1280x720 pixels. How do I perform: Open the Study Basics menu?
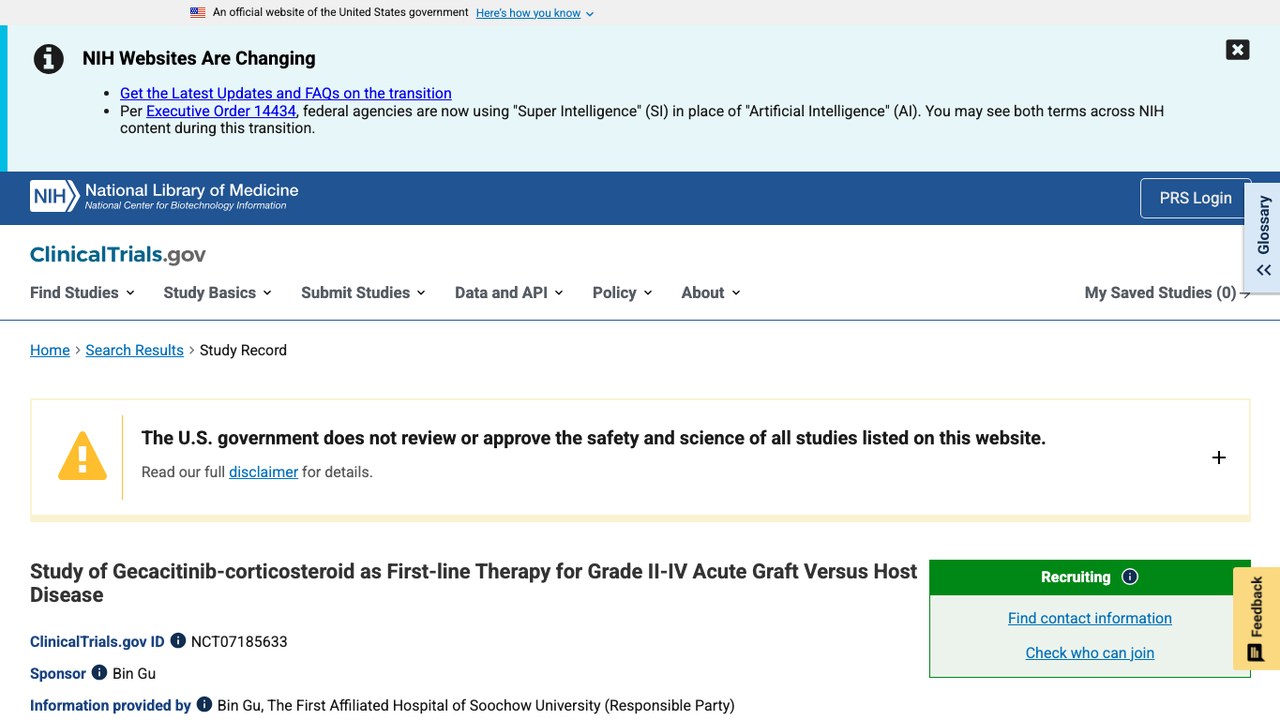click(x=217, y=293)
